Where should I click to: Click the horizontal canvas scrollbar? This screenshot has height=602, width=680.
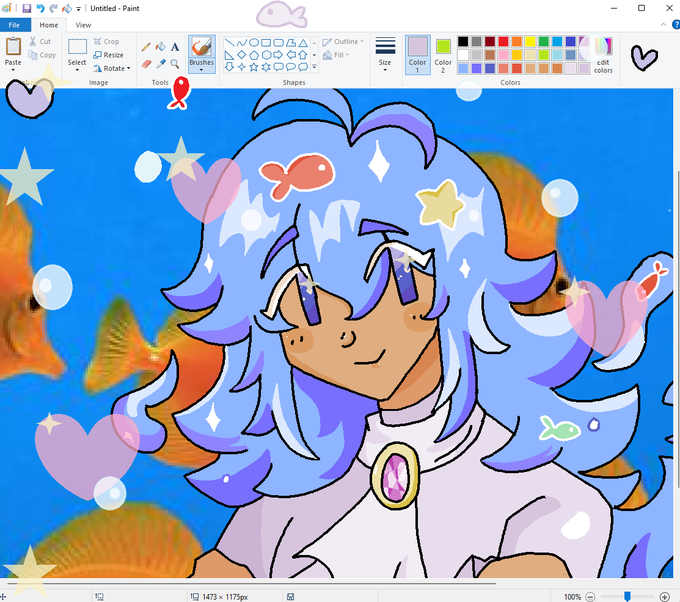[x=252, y=584]
